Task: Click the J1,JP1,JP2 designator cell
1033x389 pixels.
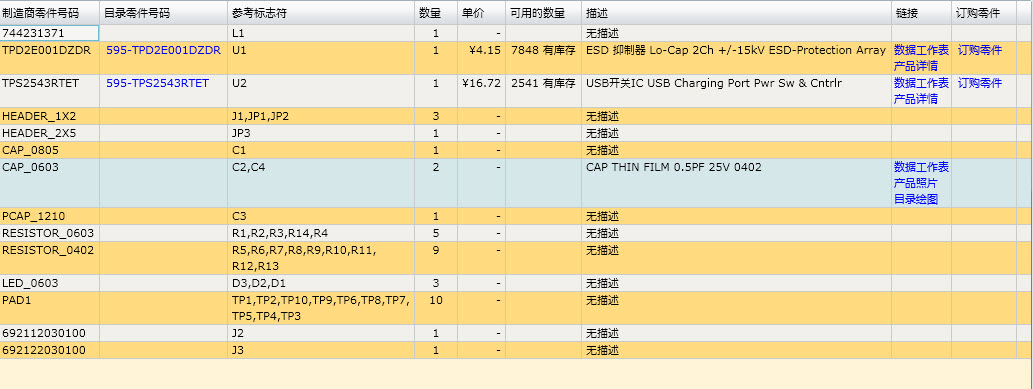Action: pyautogui.click(x=321, y=116)
